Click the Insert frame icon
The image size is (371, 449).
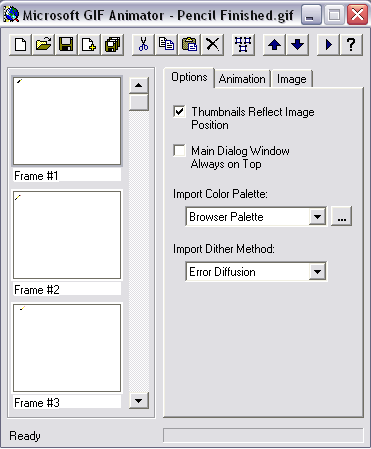click(89, 44)
